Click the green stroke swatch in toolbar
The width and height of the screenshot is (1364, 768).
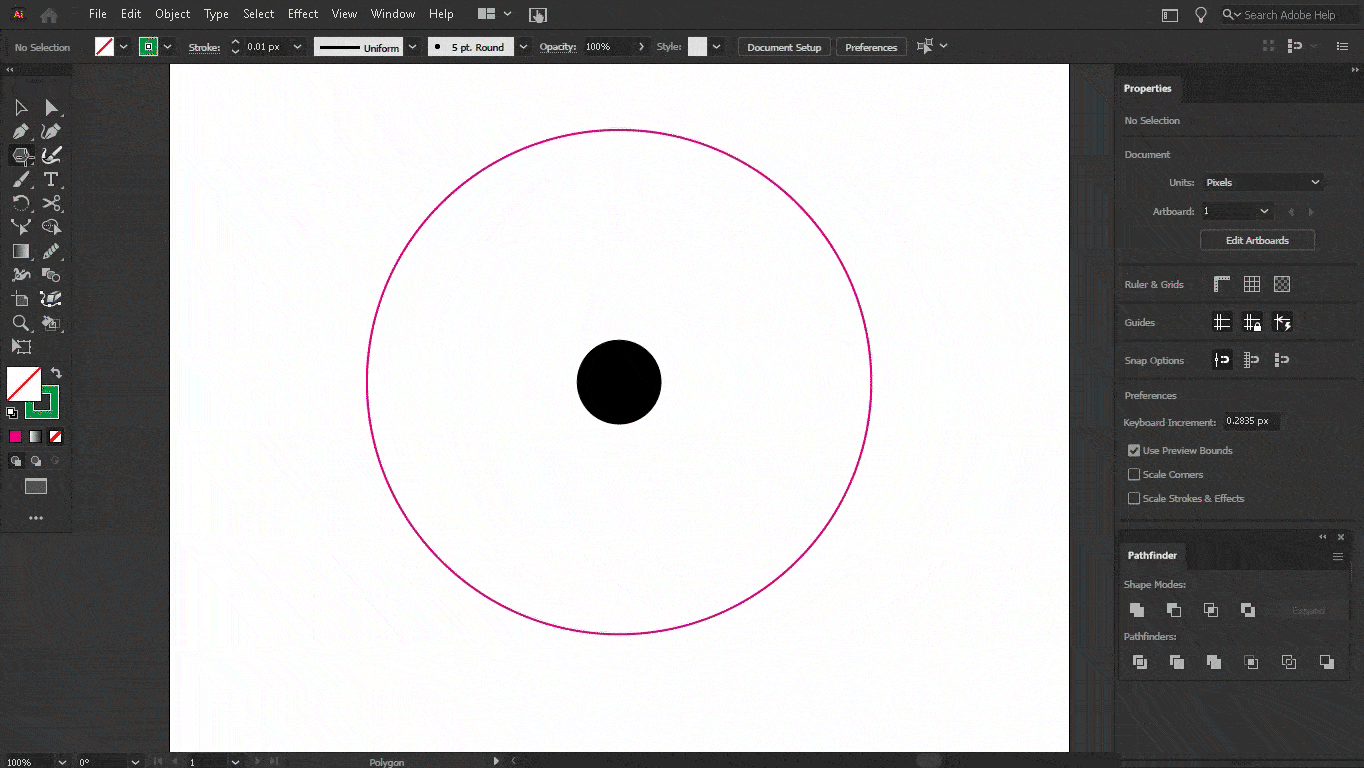pyautogui.click(x=43, y=402)
